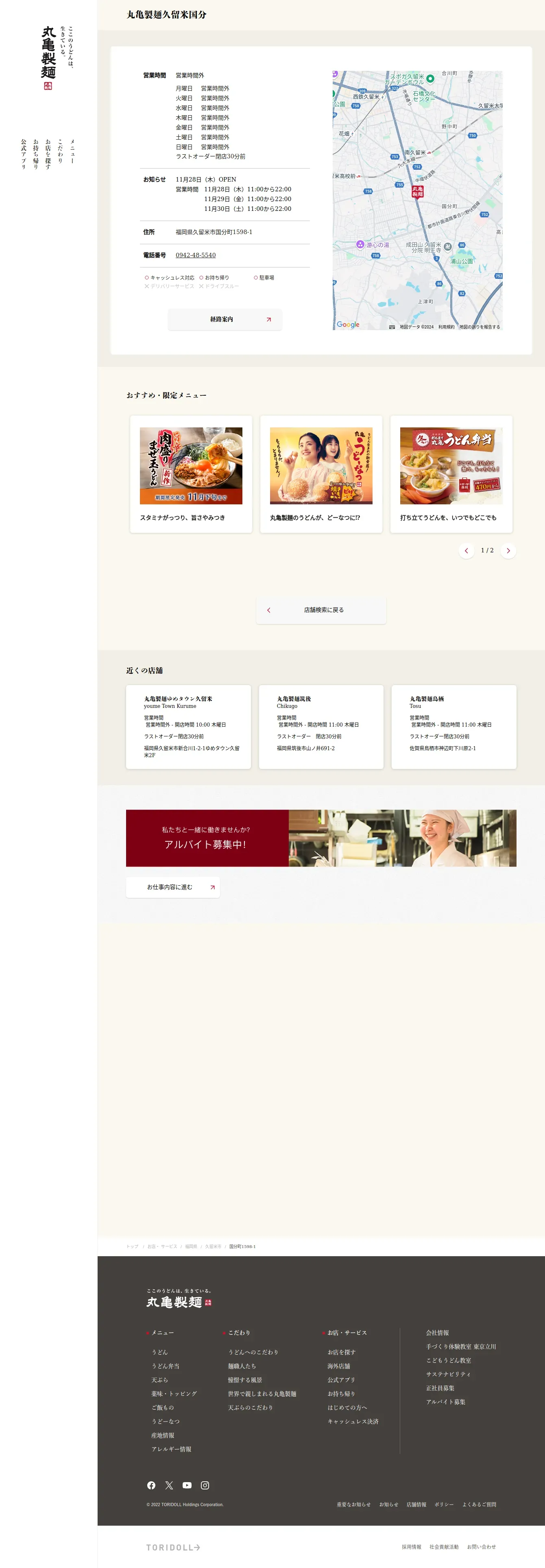Open 採用情報 link at the page bottom

pos(411,1547)
